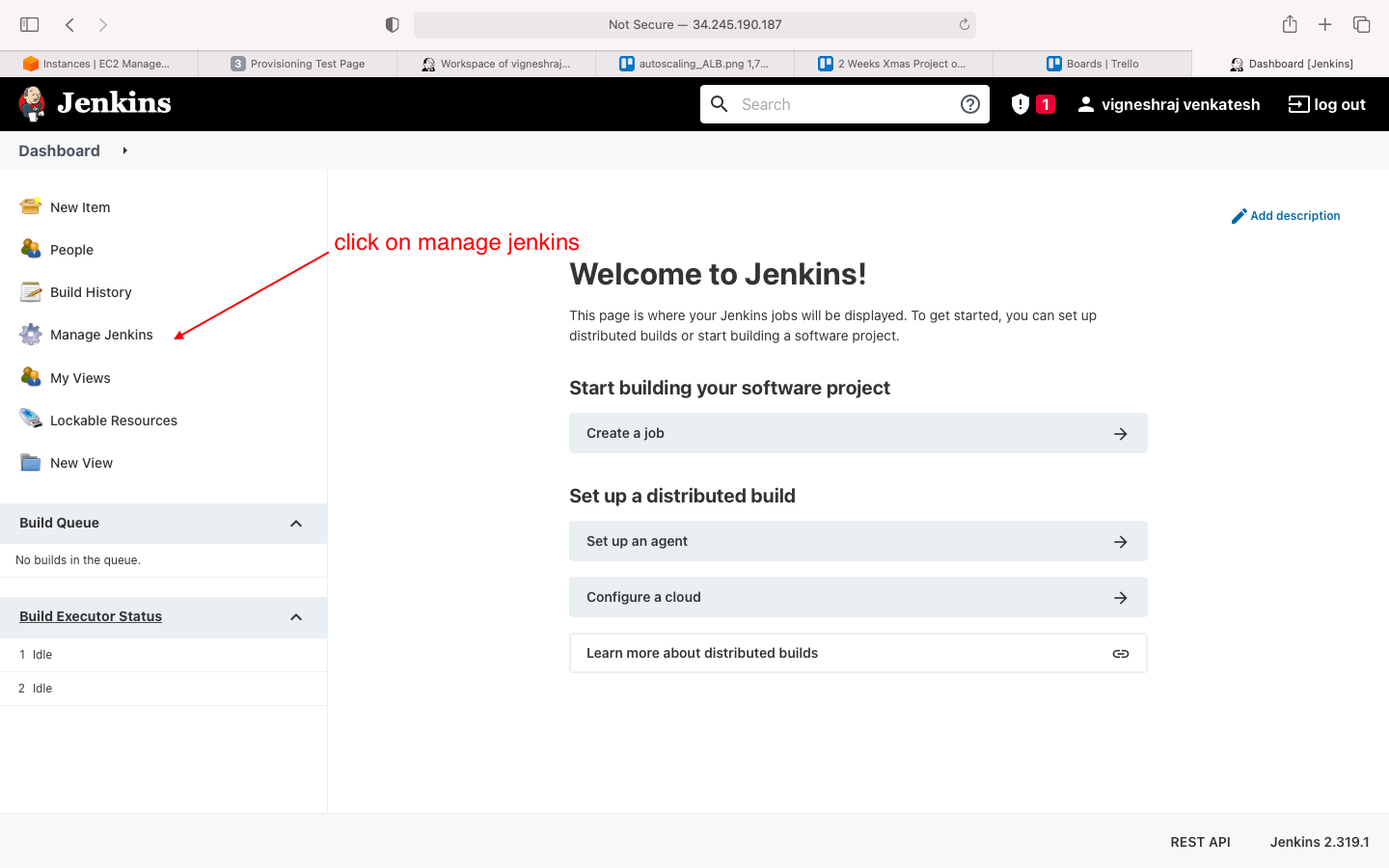
Task: Expand the Dashboard breadcrumb dropdown arrow
Action: click(x=124, y=150)
